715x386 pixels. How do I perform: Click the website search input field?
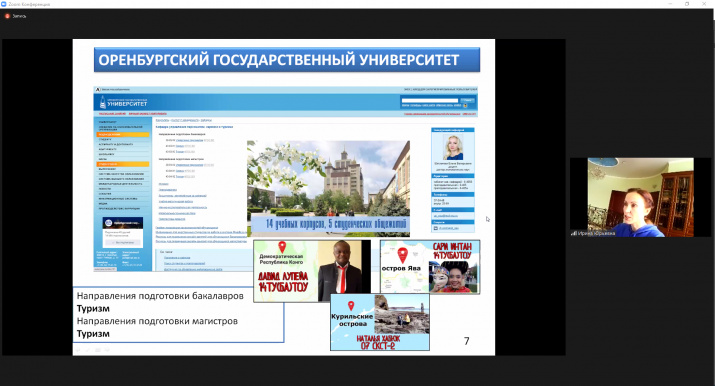tap(430, 100)
